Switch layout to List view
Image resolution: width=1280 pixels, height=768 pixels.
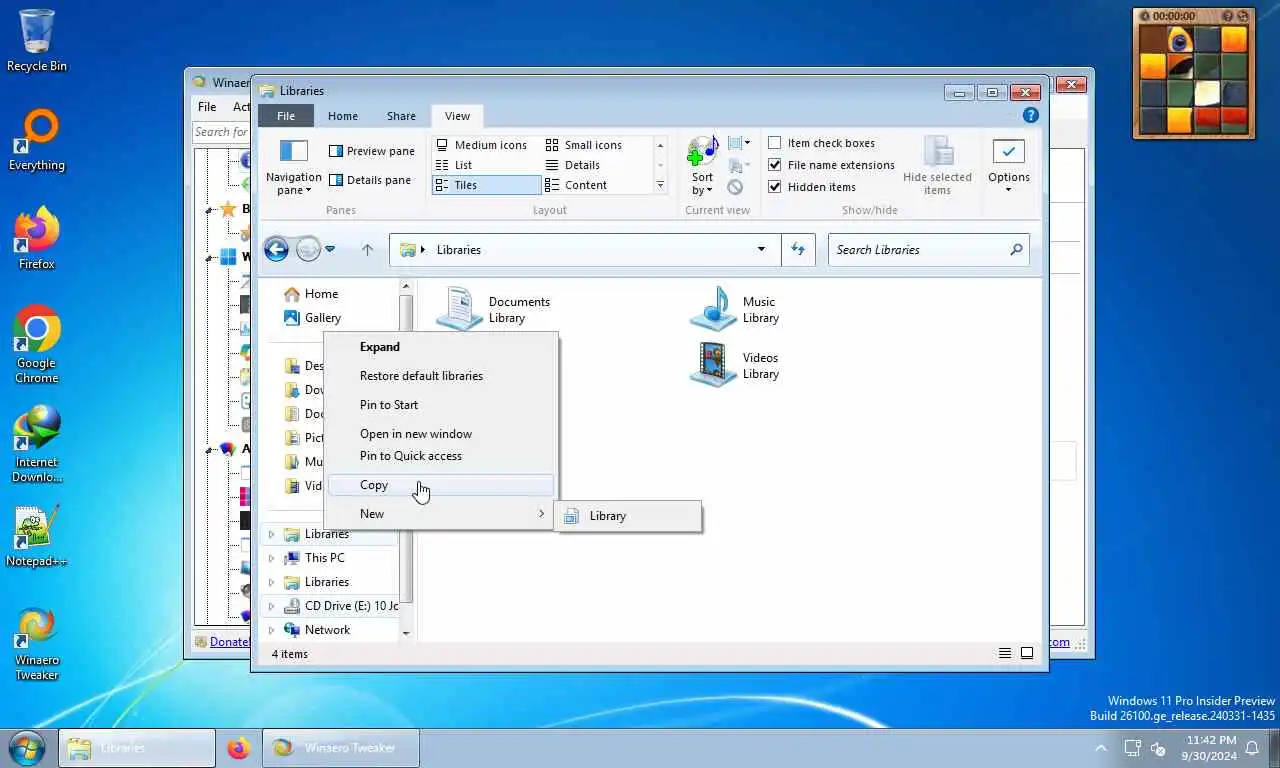[x=453, y=165]
